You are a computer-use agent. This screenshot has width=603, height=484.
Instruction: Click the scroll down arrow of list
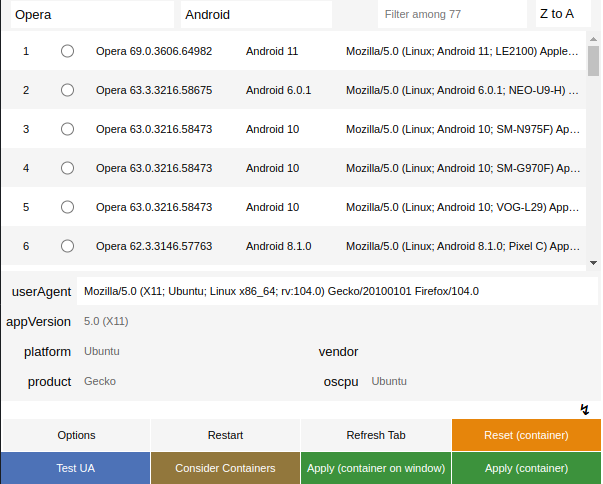(x=593, y=263)
